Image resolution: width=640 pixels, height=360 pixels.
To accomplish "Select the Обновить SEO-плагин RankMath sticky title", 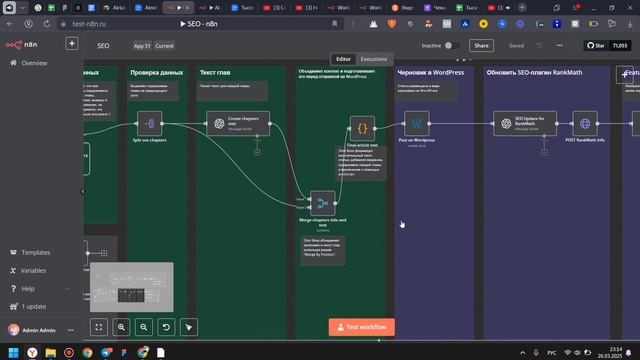I will click(534, 72).
